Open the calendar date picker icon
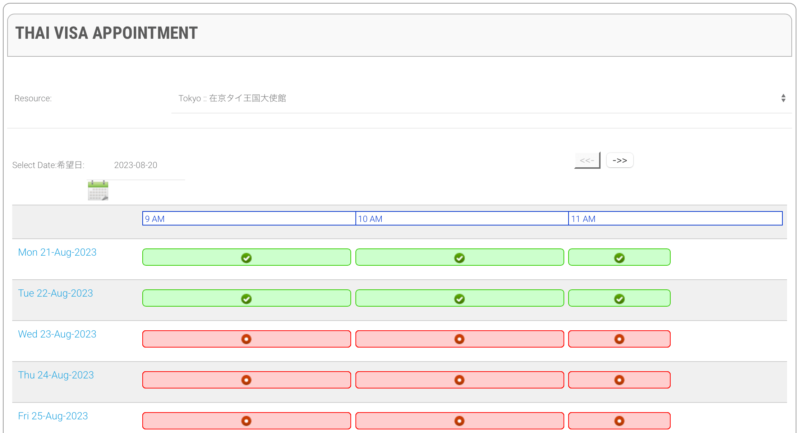This screenshot has width=800, height=433. coord(97,191)
